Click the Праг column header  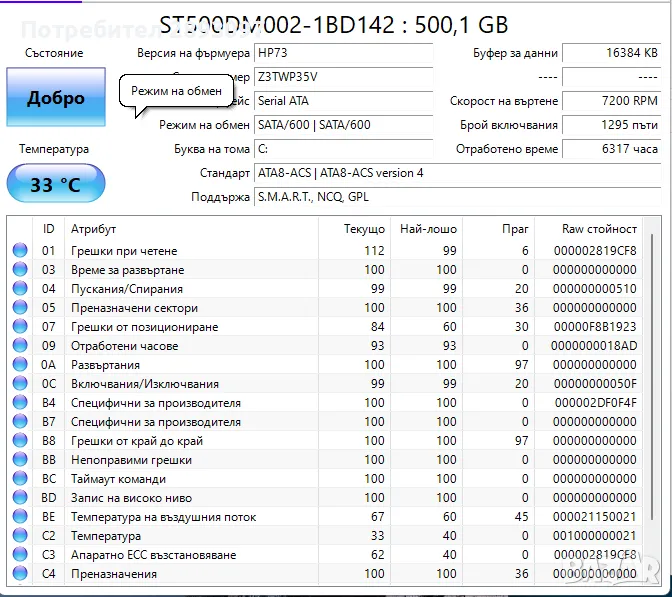(515, 229)
